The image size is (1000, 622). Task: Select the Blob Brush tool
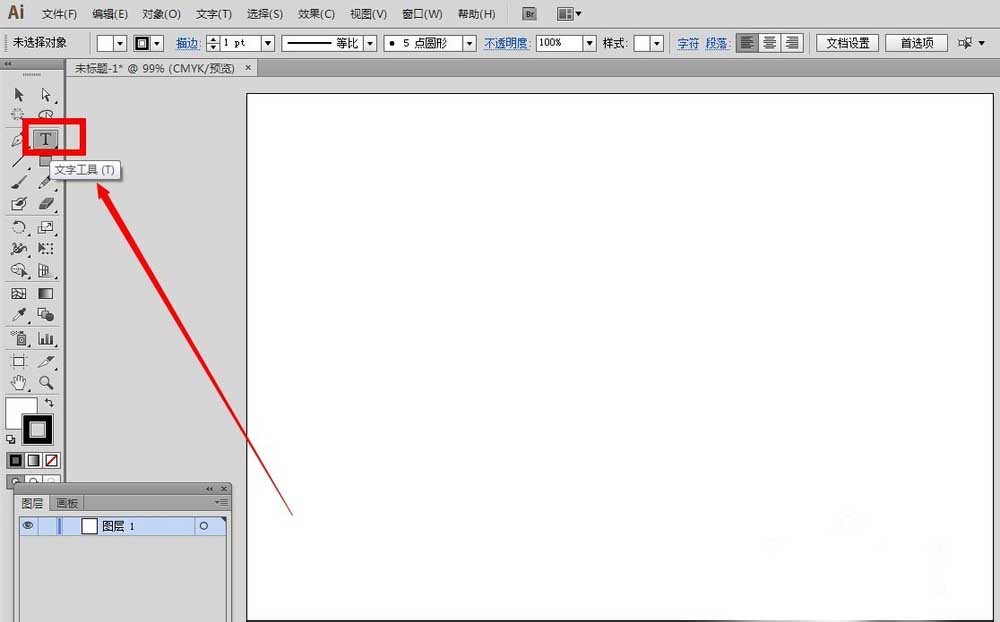[x=18, y=204]
